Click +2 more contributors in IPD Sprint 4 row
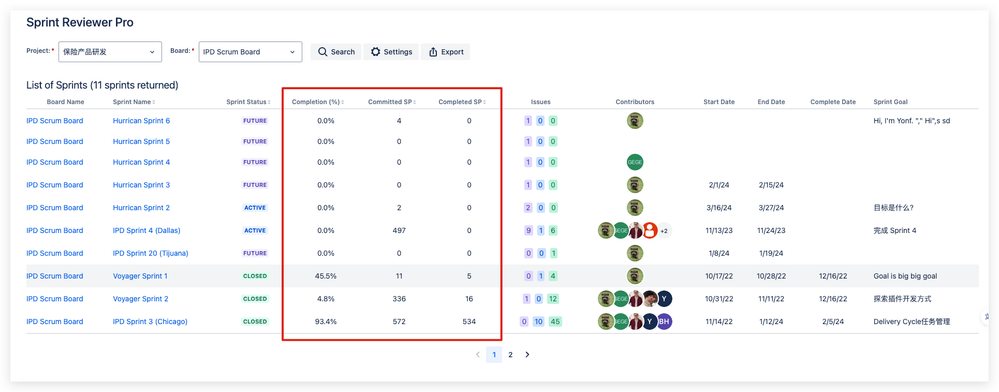The height and width of the screenshot is (392, 999). coord(664,231)
